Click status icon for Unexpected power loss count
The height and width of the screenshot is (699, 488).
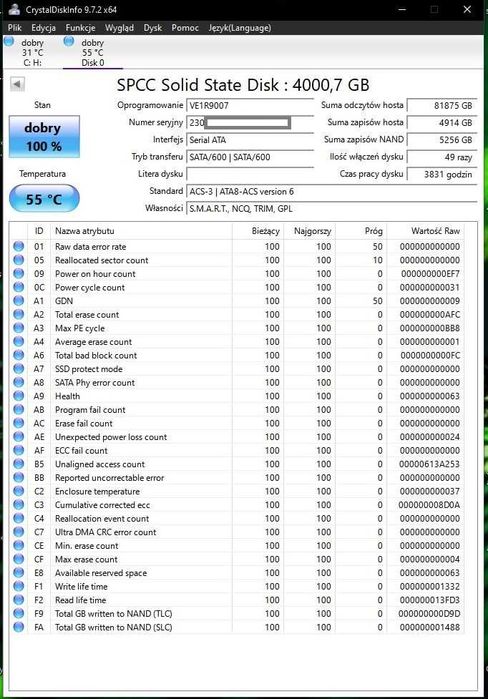point(19,436)
